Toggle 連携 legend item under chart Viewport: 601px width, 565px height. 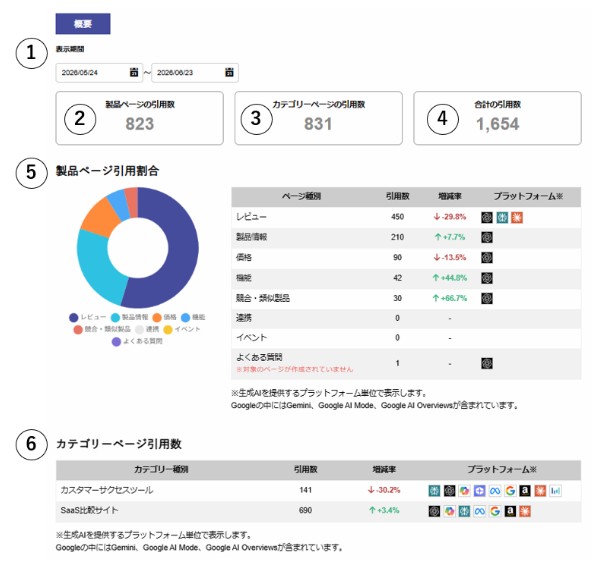[147, 329]
